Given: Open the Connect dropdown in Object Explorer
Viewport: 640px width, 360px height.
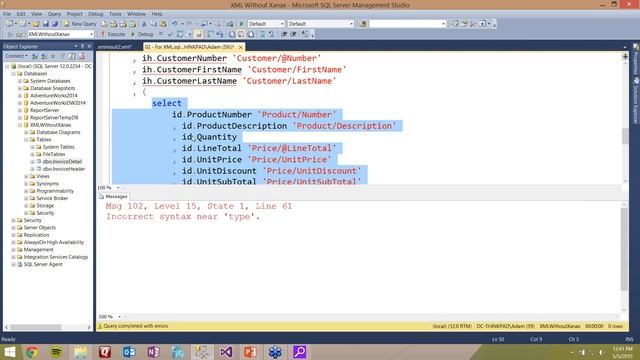Looking at the screenshot, I should 16,56.
